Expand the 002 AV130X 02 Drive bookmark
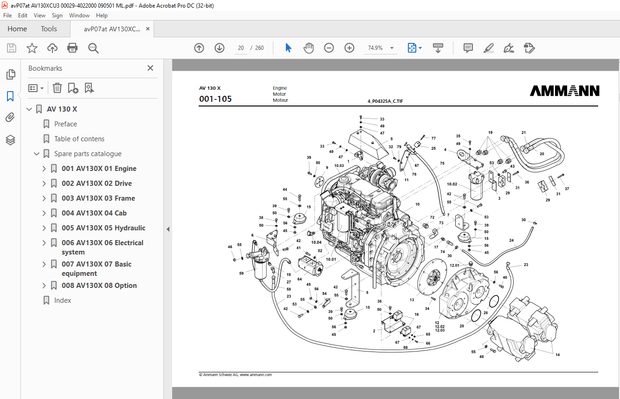The width and height of the screenshot is (620, 399). pyautogui.click(x=44, y=183)
